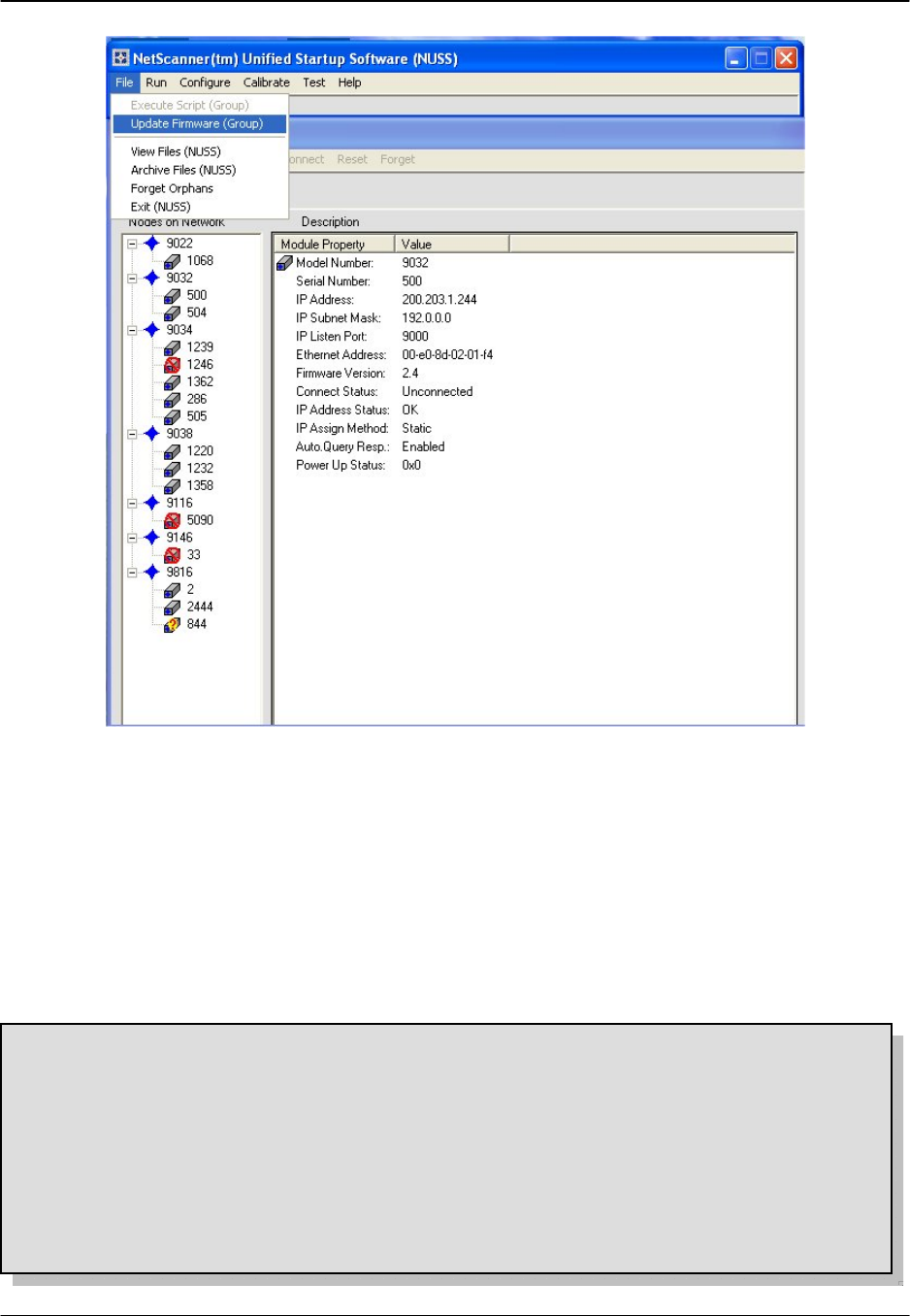Click the Value column header
This screenshot has width=910, height=1316.
451,245
